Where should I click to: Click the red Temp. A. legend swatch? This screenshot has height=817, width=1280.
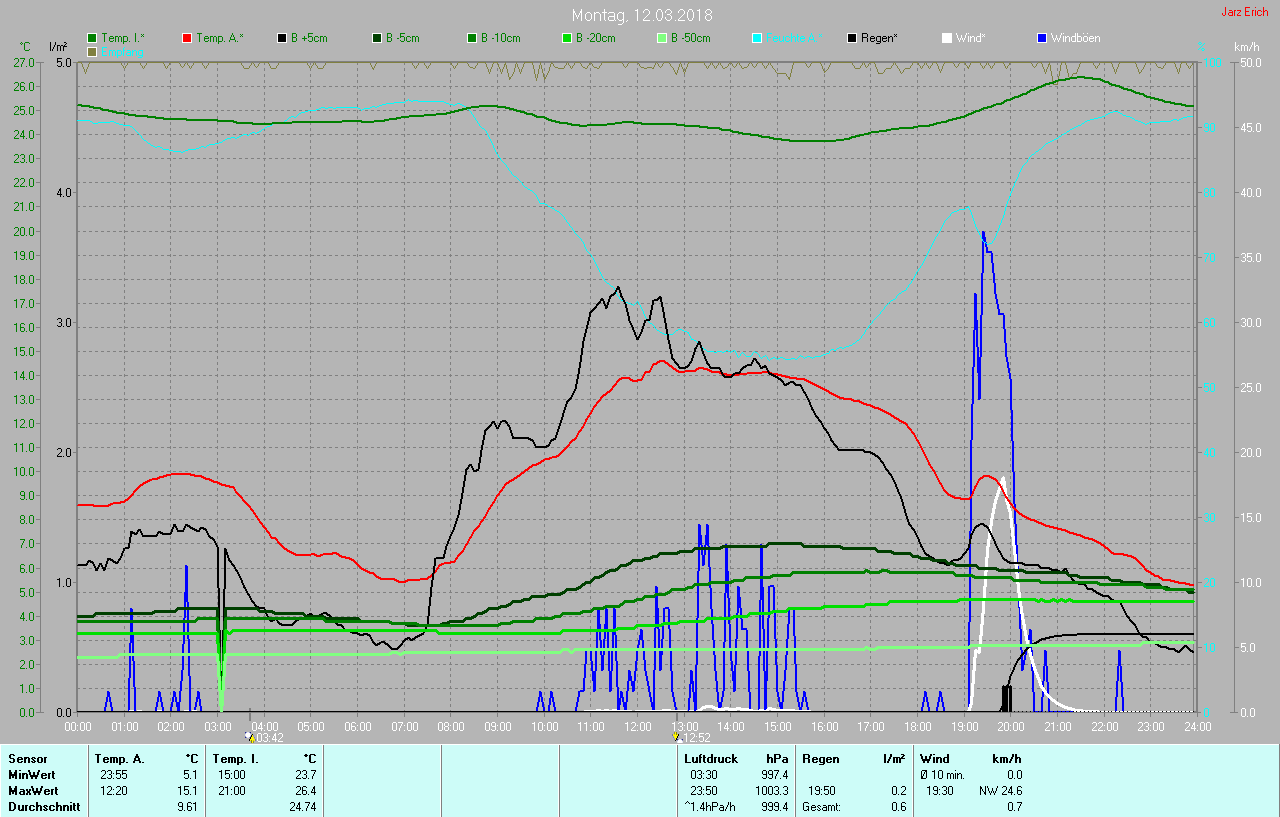(187, 38)
